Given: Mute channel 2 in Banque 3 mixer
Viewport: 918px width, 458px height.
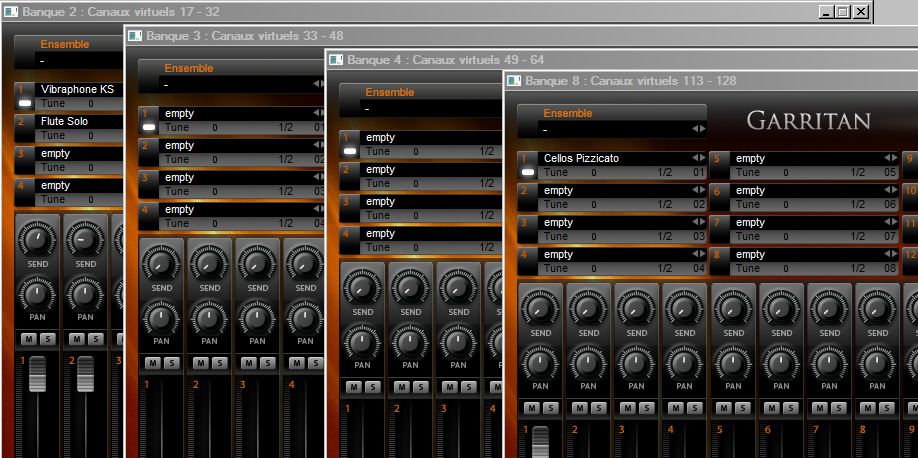Looking at the screenshot, I should click(200, 363).
